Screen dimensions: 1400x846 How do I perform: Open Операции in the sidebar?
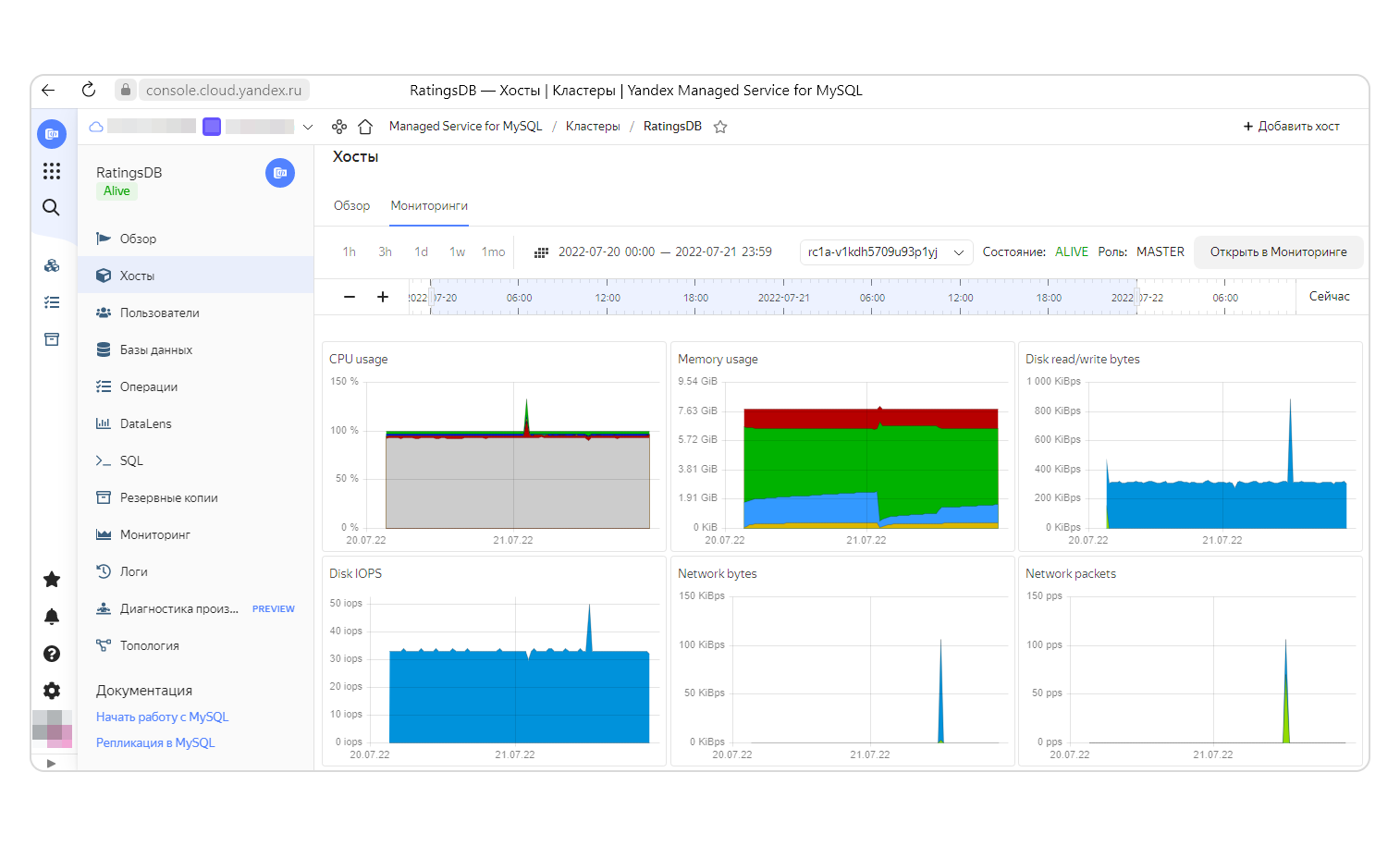[196, 386]
